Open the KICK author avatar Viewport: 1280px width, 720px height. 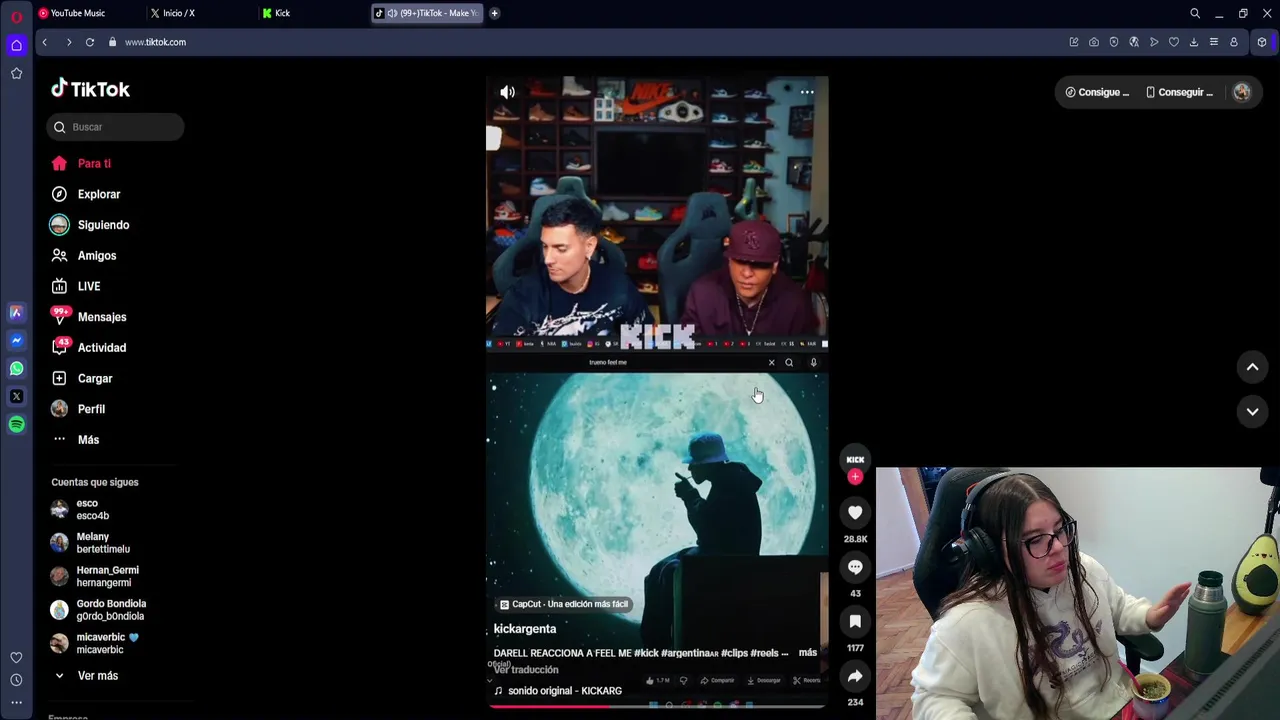click(x=855, y=459)
